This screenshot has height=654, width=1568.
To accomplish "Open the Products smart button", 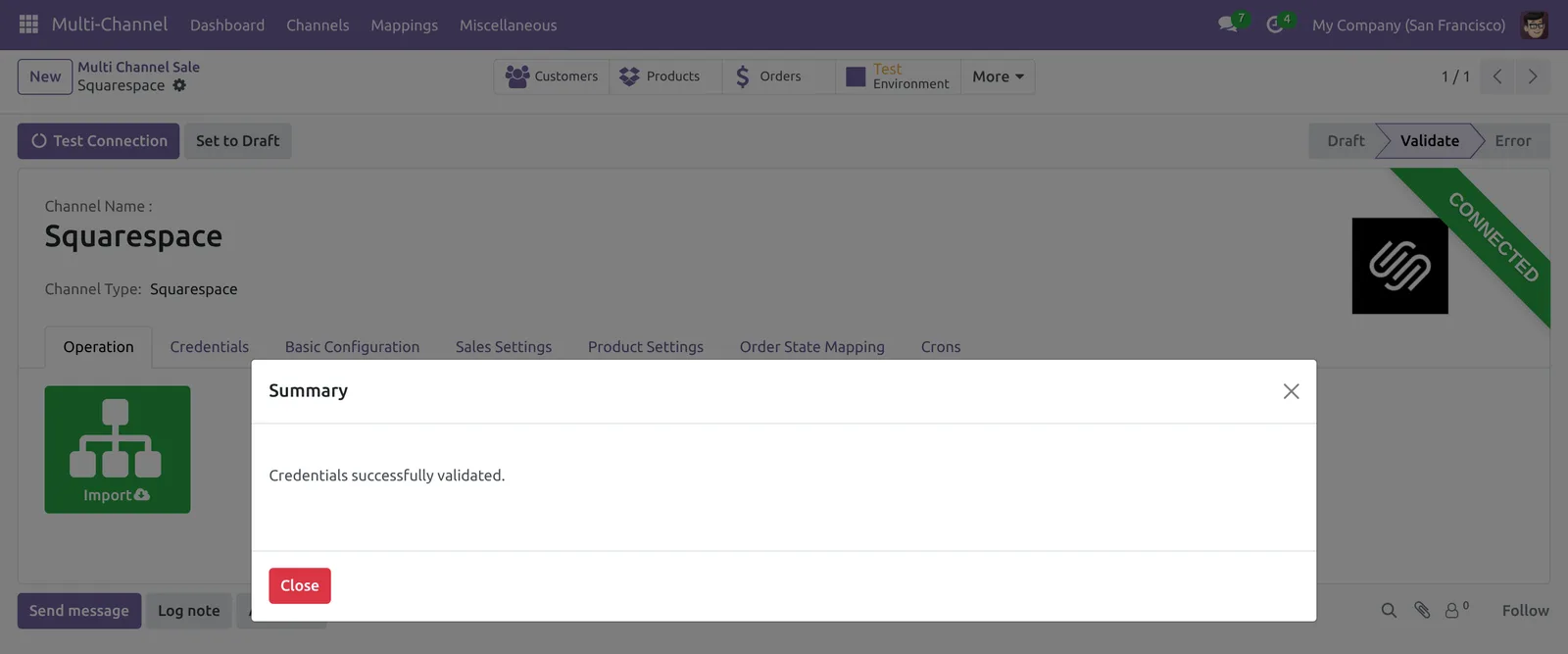I will [665, 76].
